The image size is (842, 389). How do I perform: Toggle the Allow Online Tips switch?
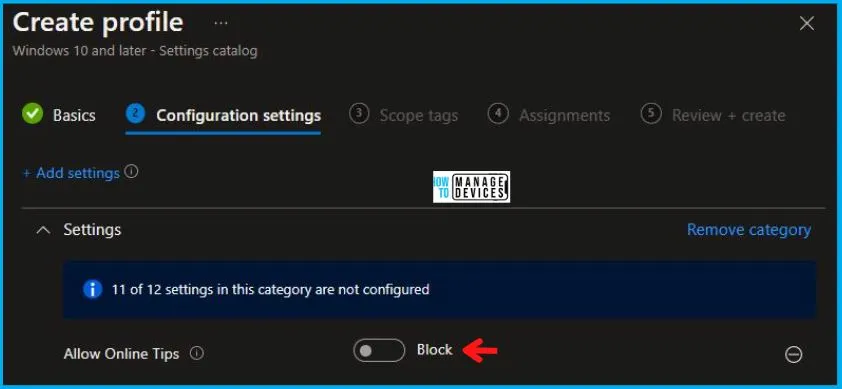[x=379, y=351]
